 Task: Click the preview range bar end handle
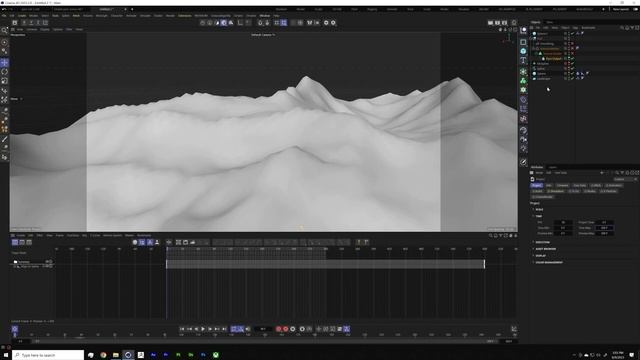point(484,264)
